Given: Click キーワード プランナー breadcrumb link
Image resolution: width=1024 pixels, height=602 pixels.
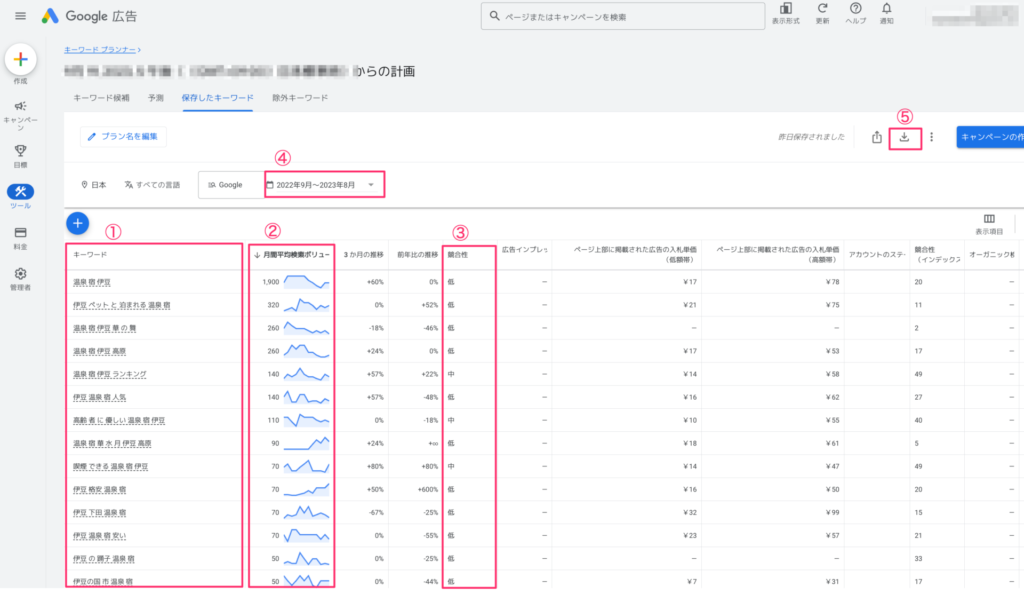Looking at the screenshot, I should (100, 50).
